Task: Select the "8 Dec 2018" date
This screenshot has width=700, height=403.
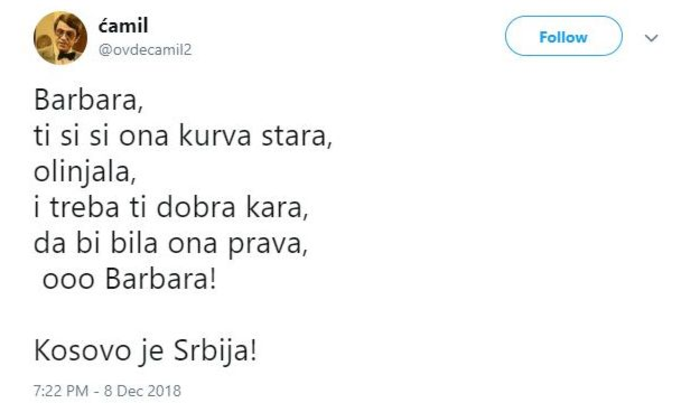Action: [142, 387]
